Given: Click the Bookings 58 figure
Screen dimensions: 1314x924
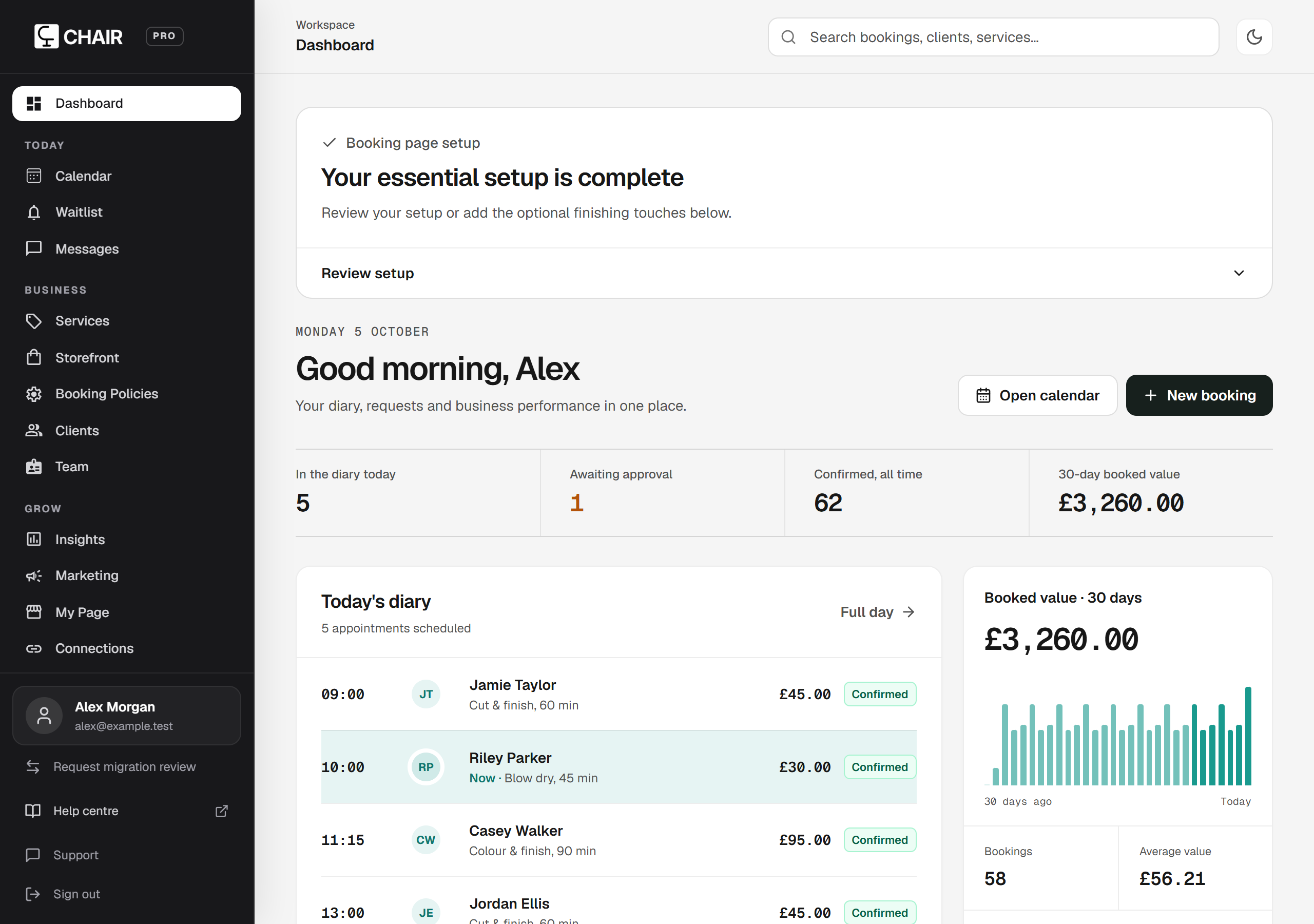Looking at the screenshot, I should point(995,879).
